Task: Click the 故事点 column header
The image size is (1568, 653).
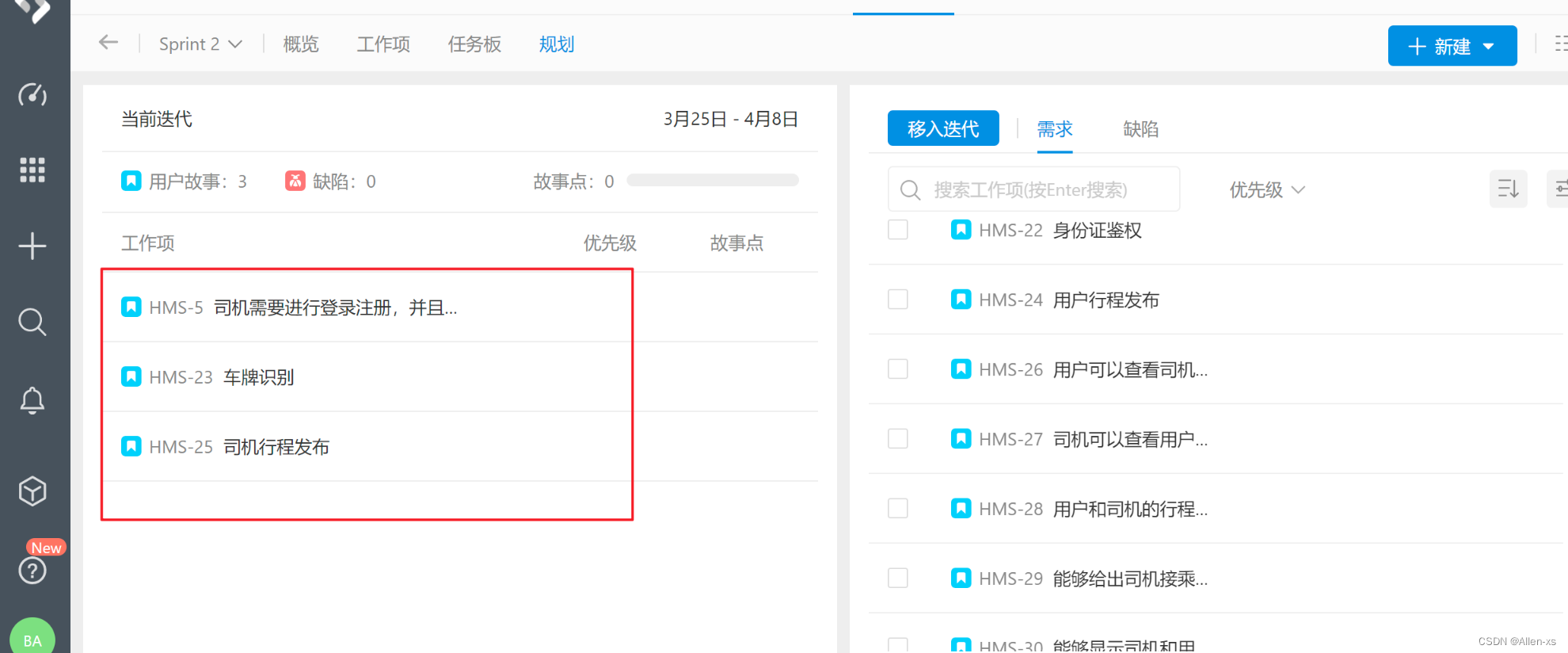Action: [736, 243]
